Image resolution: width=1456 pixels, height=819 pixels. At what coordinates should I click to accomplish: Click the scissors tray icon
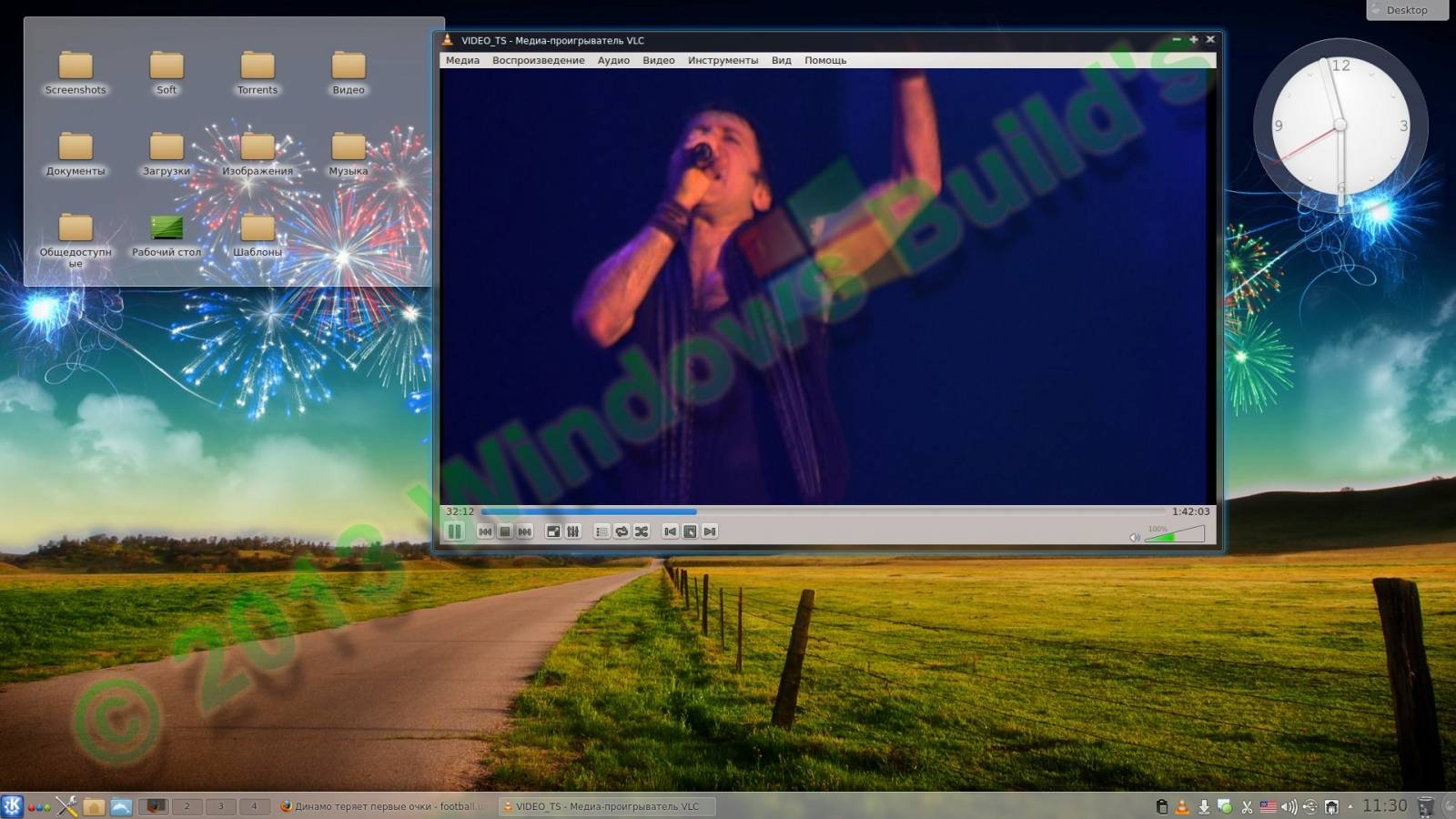tap(1247, 806)
